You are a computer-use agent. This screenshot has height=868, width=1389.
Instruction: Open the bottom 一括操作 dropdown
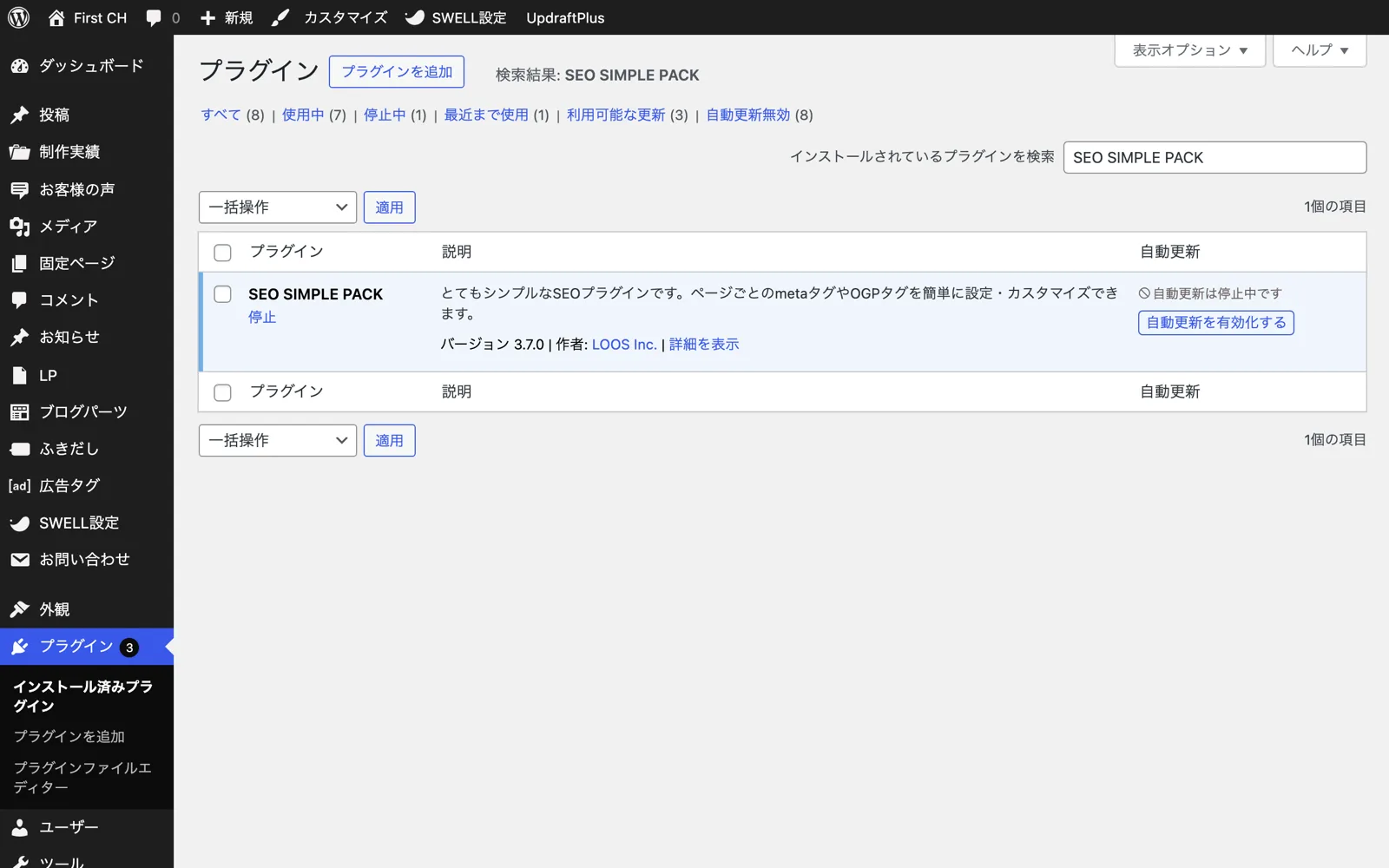(x=278, y=441)
